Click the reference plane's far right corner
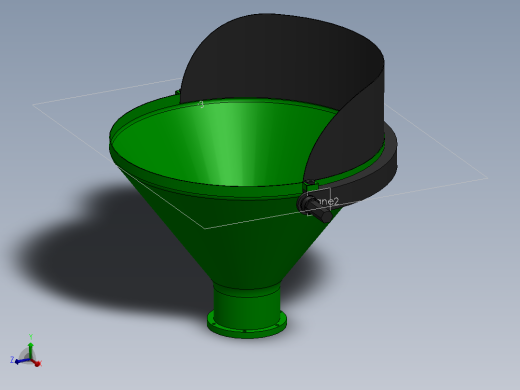The image size is (520, 390). click(x=487, y=178)
